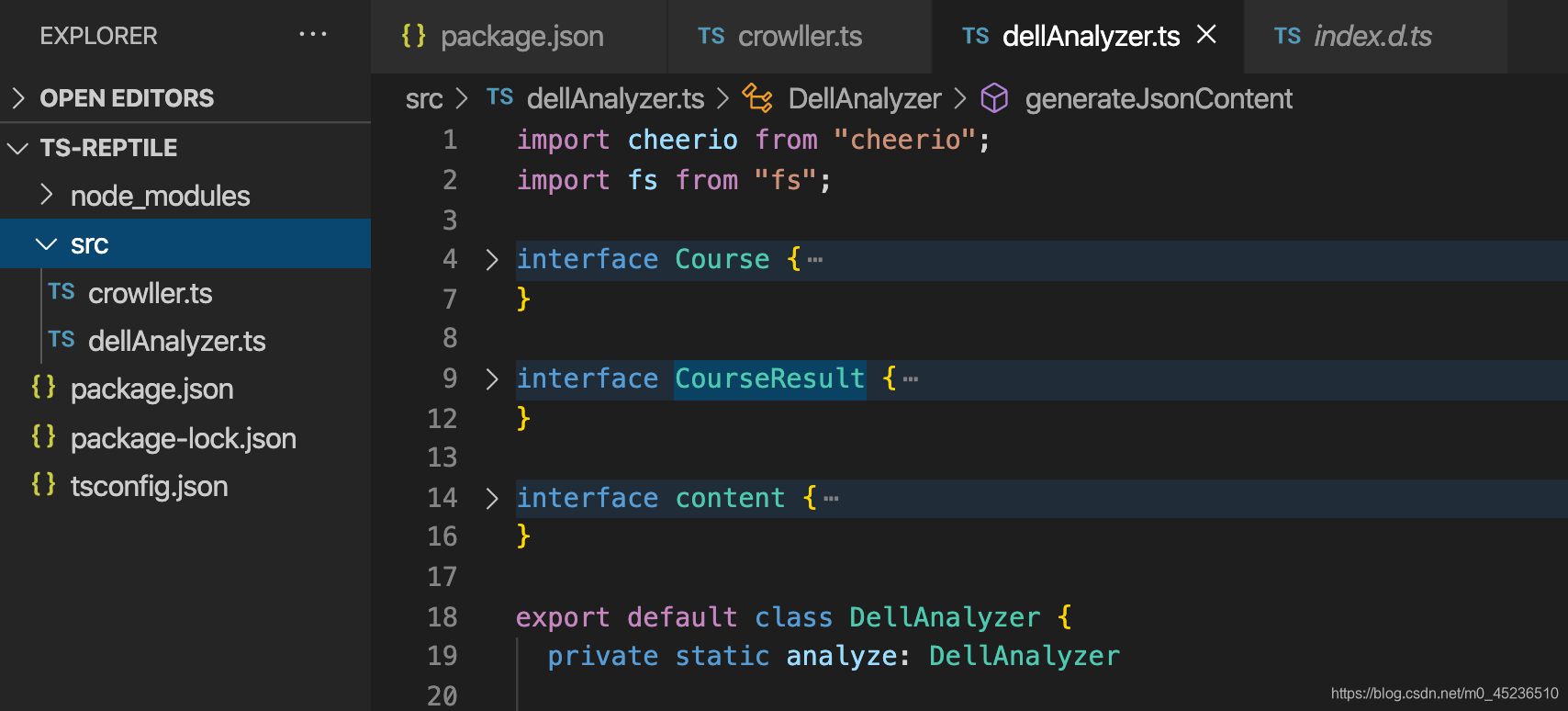Open Explorer more actions ellipsis menu

(x=313, y=35)
